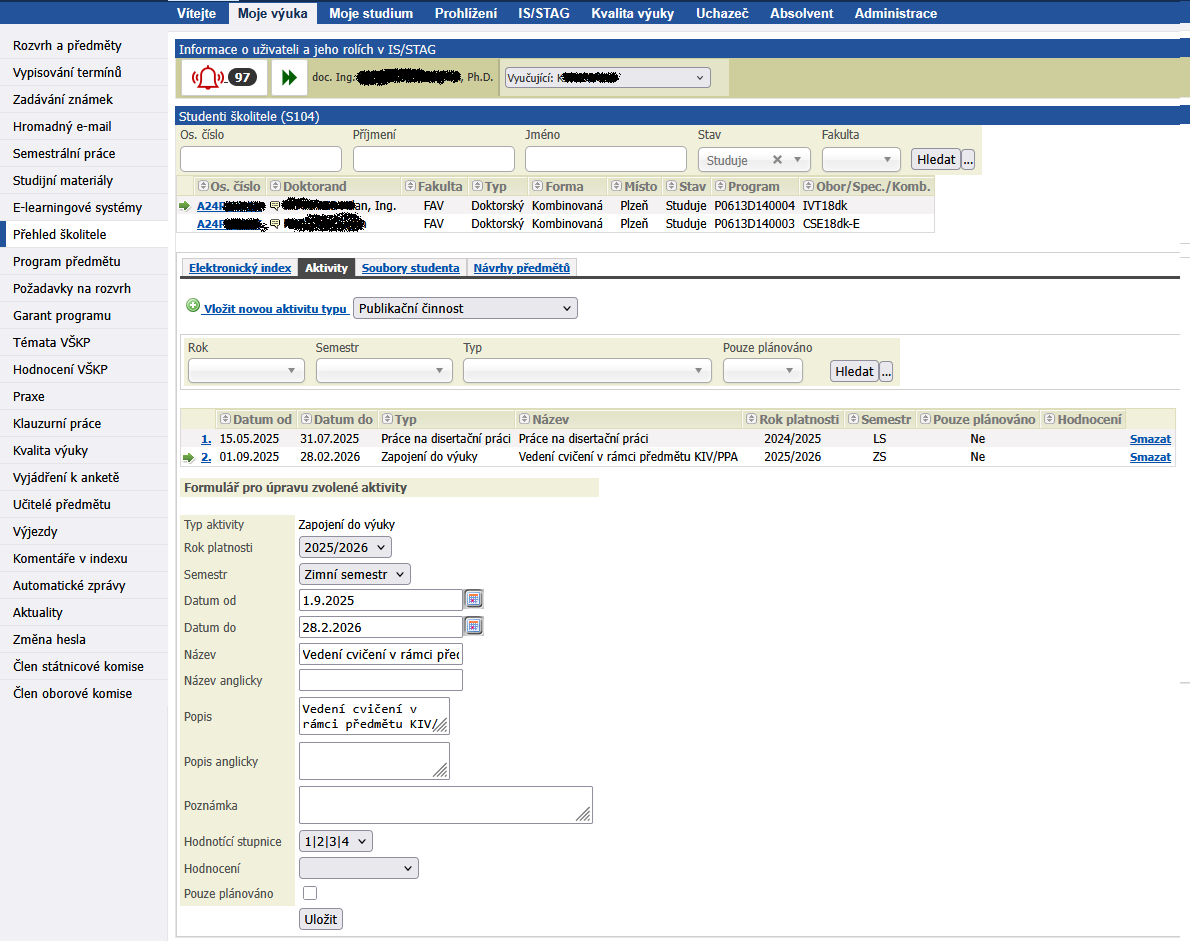Sort activities by Pouze plánováno column
1190x941 pixels.
925,419
